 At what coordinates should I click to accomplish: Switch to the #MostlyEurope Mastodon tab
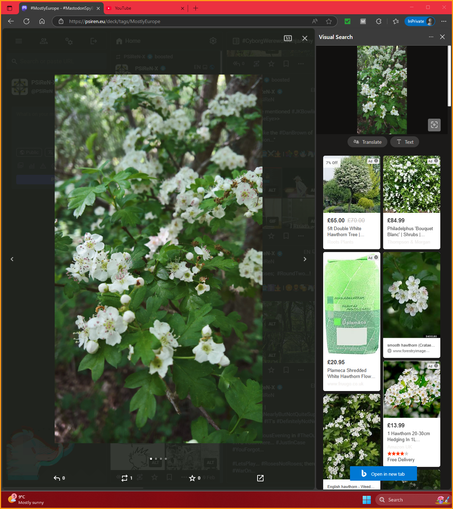[61, 8]
